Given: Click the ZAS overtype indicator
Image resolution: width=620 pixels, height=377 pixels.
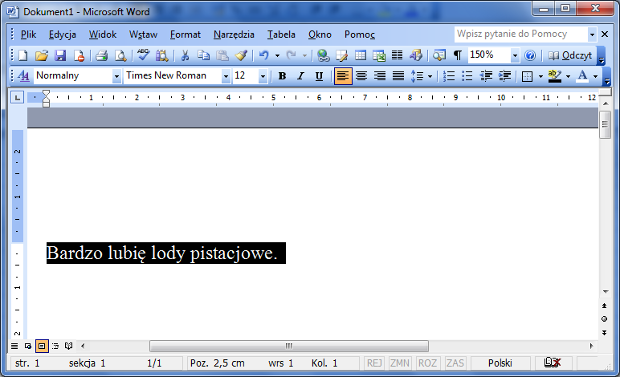Looking at the screenshot, I should tap(455, 363).
